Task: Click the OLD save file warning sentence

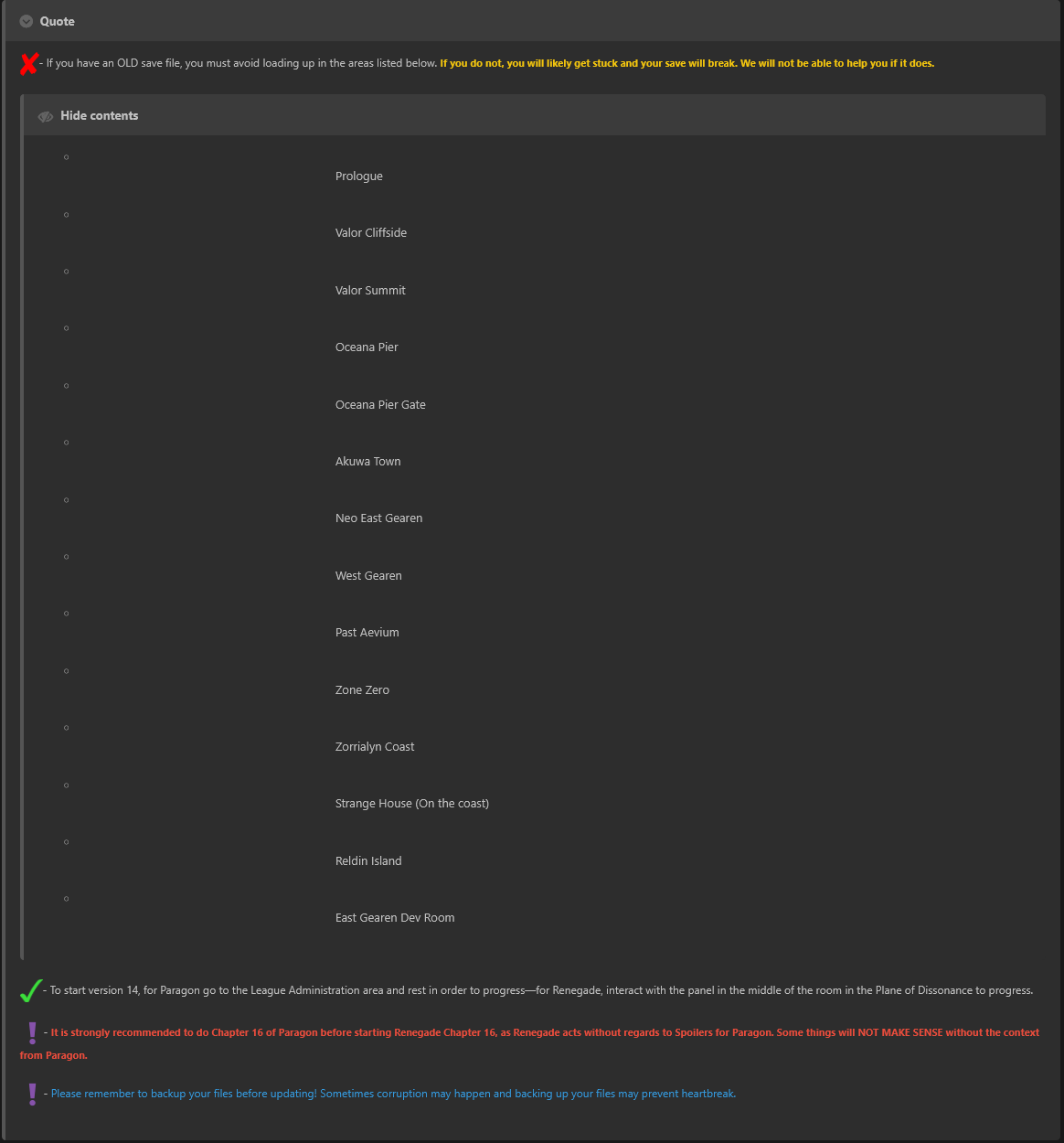Action: (241, 64)
